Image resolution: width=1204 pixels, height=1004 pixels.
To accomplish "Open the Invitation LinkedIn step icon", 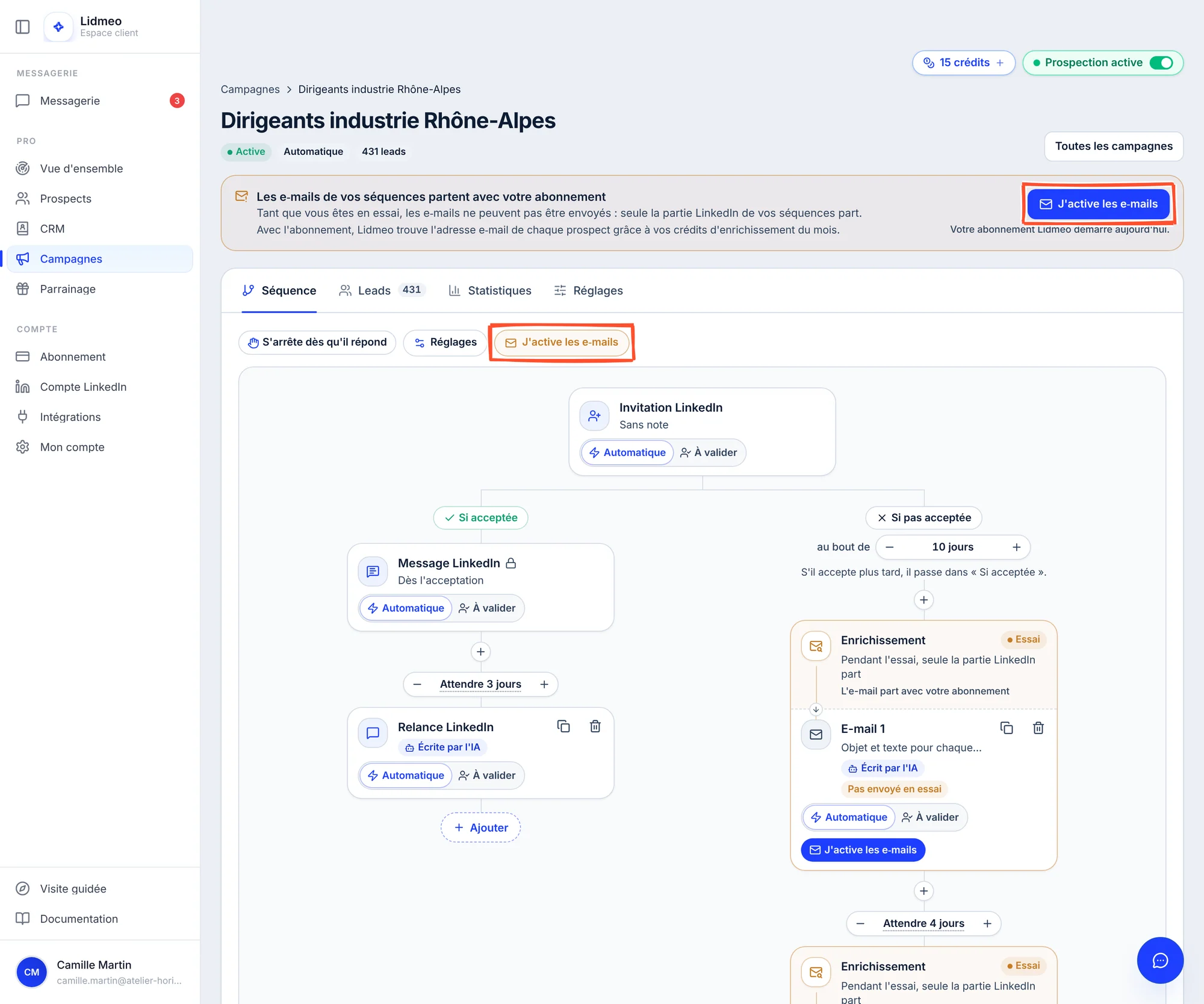I will tap(594, 416).
